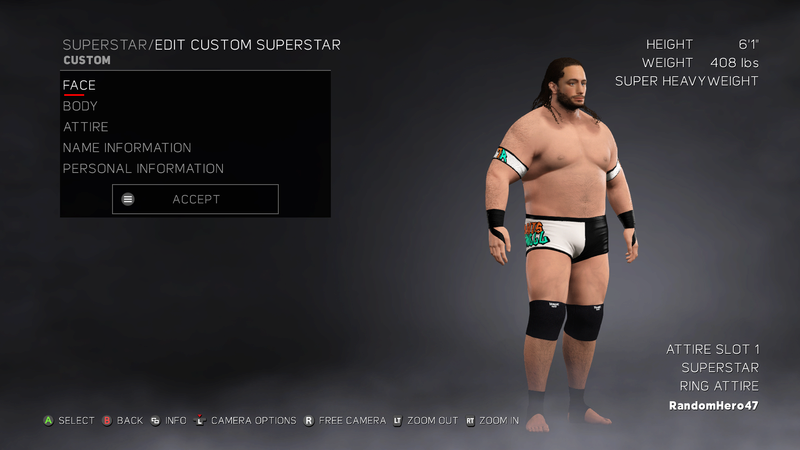Click the Info controller button icon

click(x=155, y=421)
